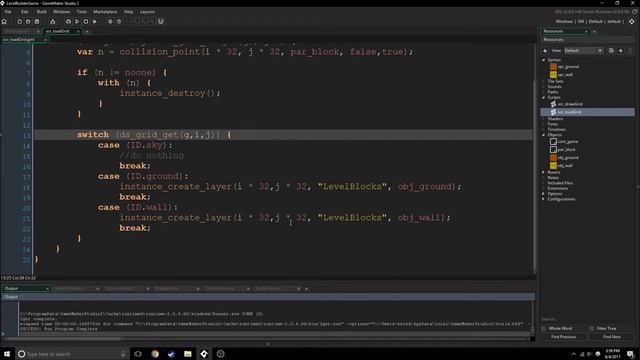
Task: Create a new project via toolbar icon
Action: [19, 22]
